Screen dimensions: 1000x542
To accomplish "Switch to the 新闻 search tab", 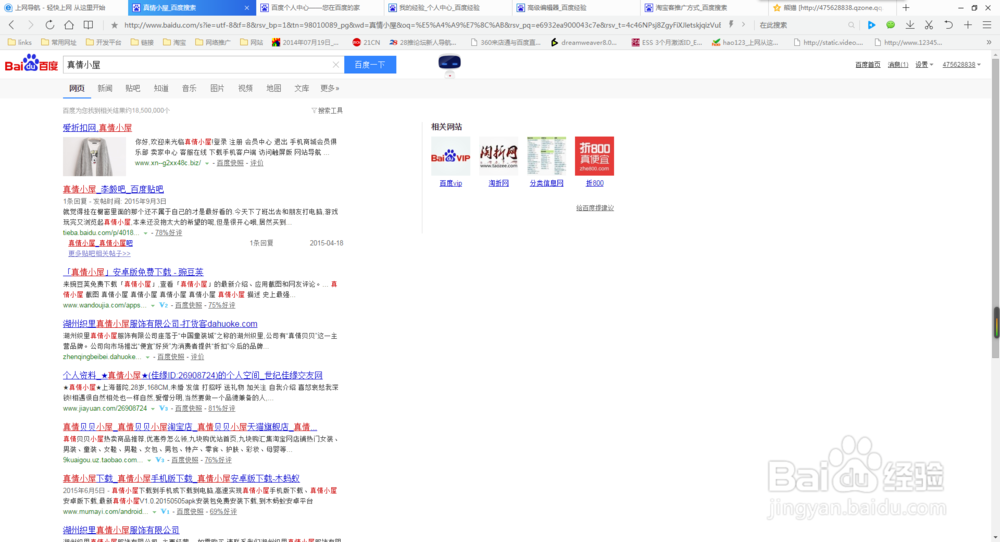I will click(105, 89).
